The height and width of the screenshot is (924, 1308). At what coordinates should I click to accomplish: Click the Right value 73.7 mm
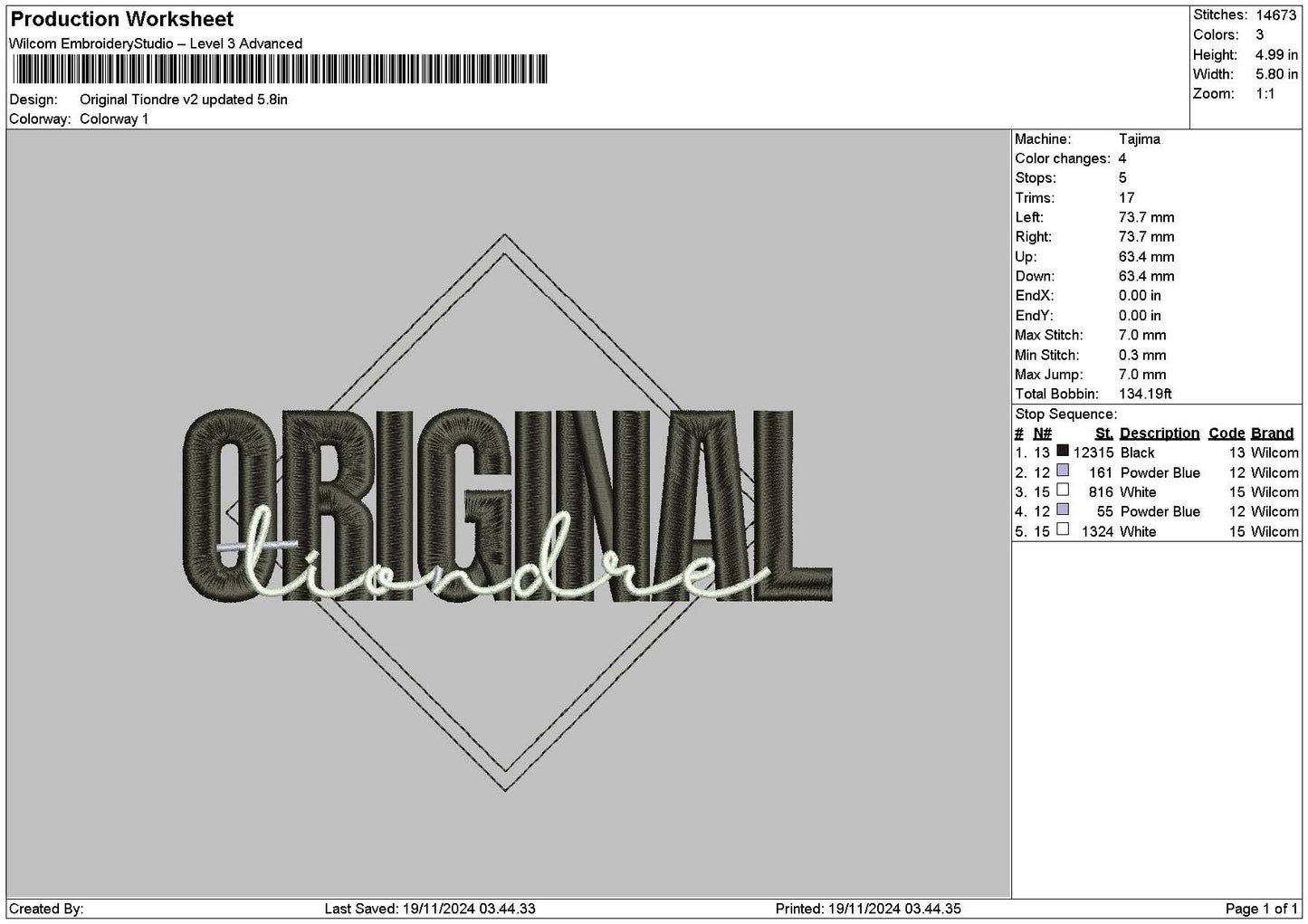click(1146, 237)
